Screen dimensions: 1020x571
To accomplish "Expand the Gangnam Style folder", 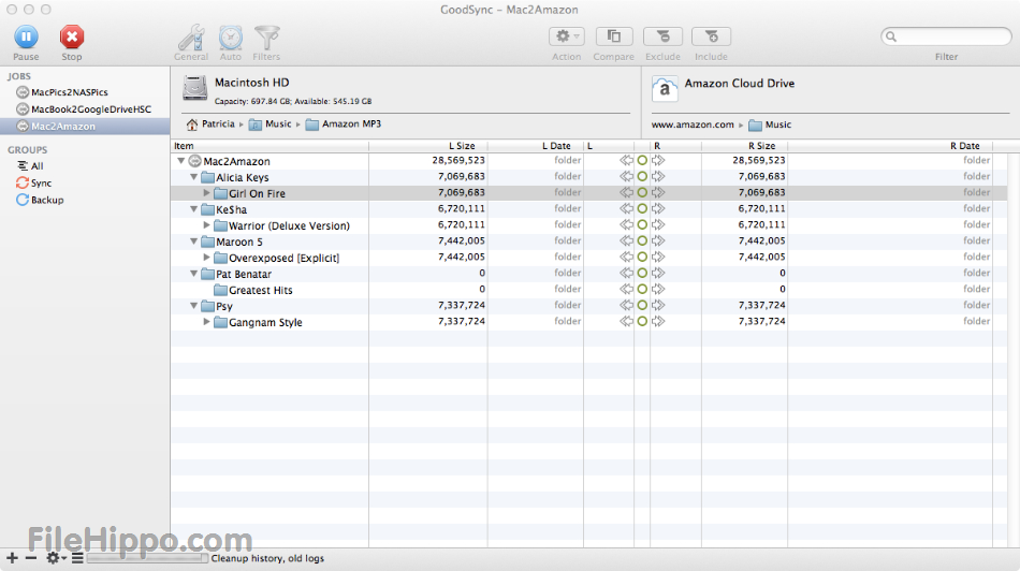I will pyautogui.click(x=206, y=321).
